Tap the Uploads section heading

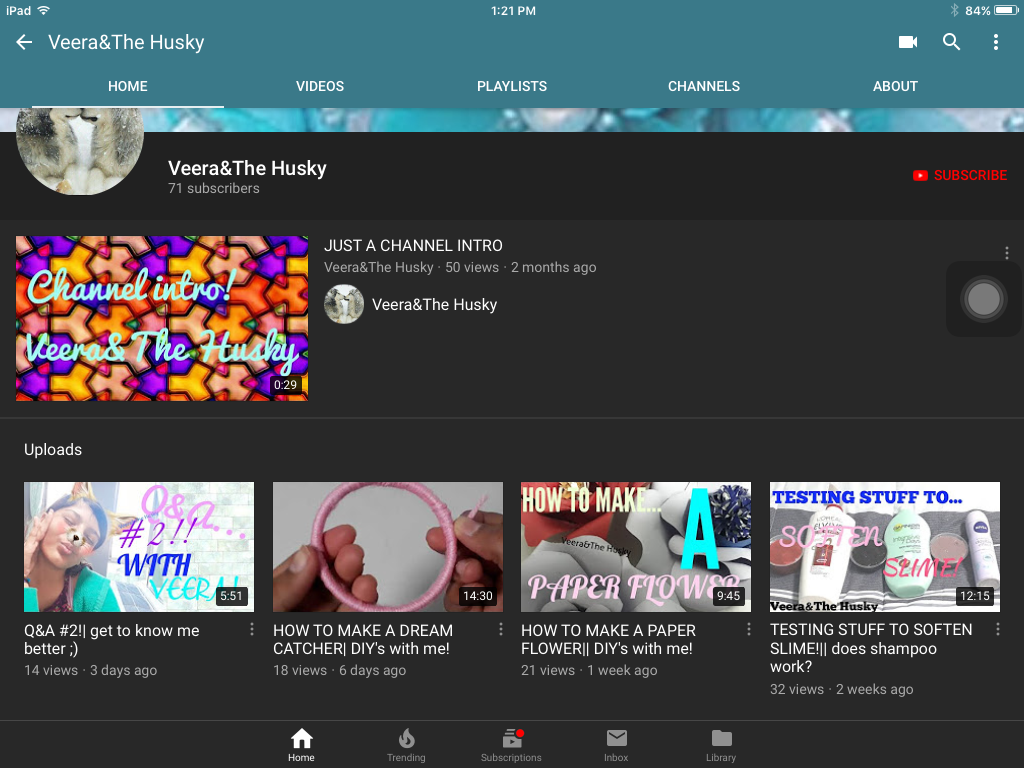tap(53, 449)
